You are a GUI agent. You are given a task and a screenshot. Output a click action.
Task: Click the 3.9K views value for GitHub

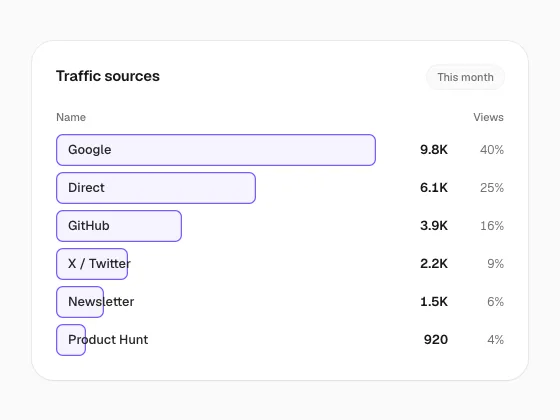[434, 226]
